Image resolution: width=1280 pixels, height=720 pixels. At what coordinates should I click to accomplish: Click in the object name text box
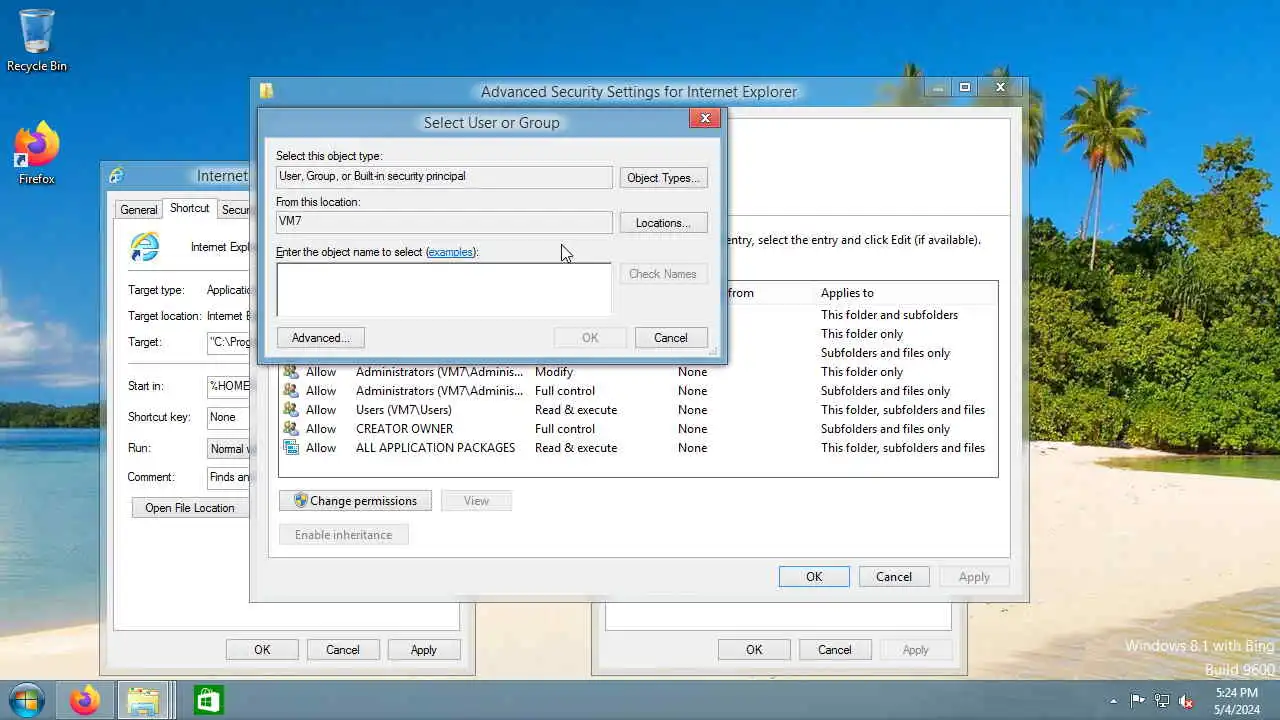pos(444,290)
